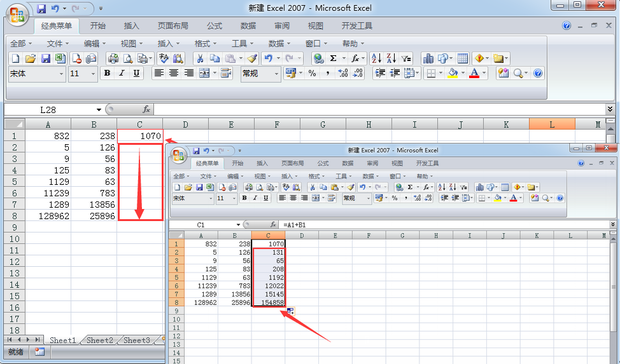The width and height of the screenshot is (620, 364).
Task: Click the Open folder icon in the larger window's toolbar
Action: 30,59
